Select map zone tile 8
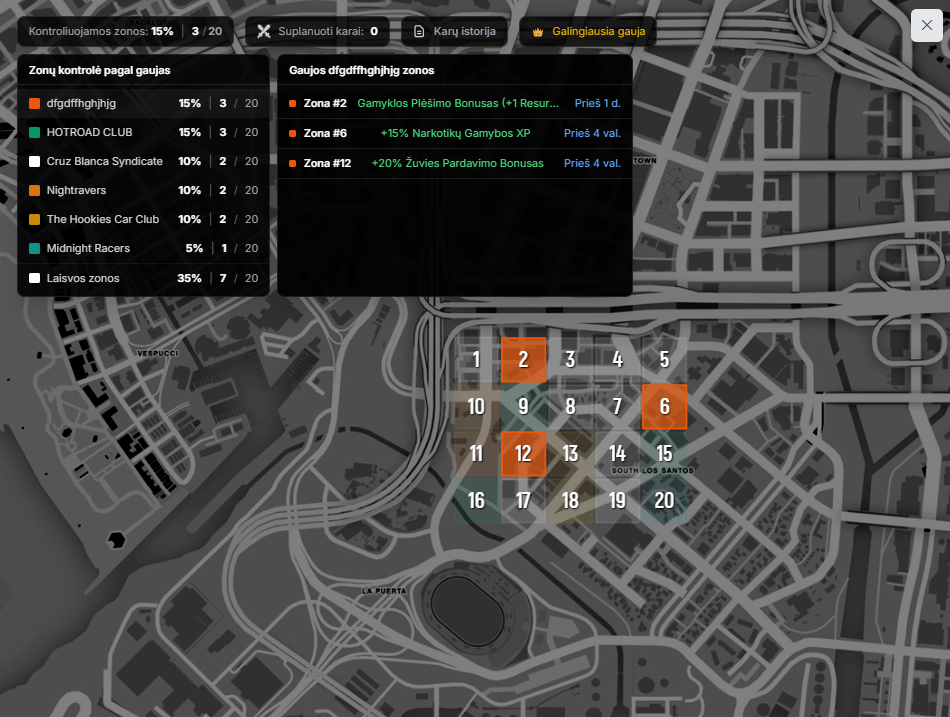950x717 pixels. [x=570, y=407]
